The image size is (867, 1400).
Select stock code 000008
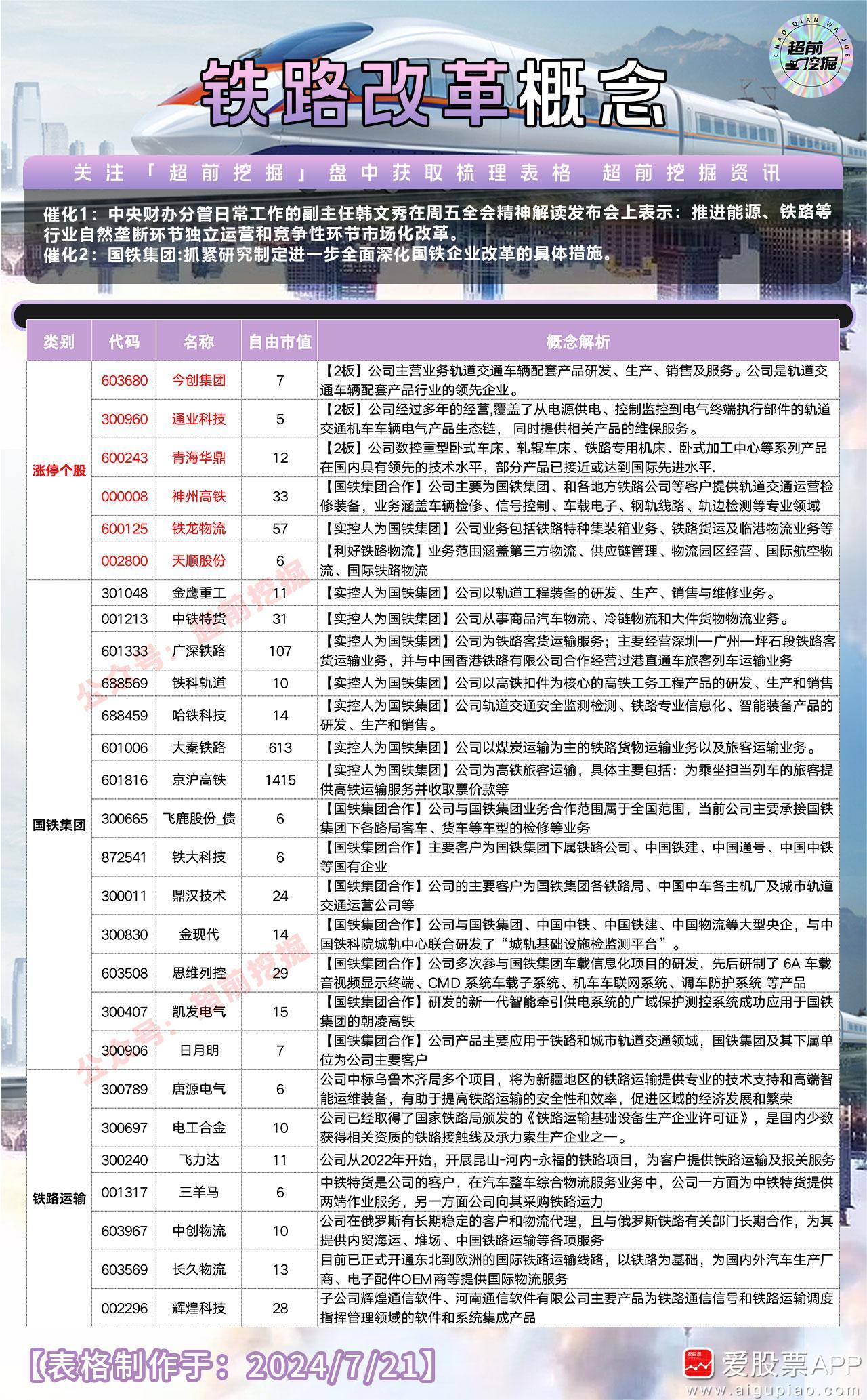point(124,497)
